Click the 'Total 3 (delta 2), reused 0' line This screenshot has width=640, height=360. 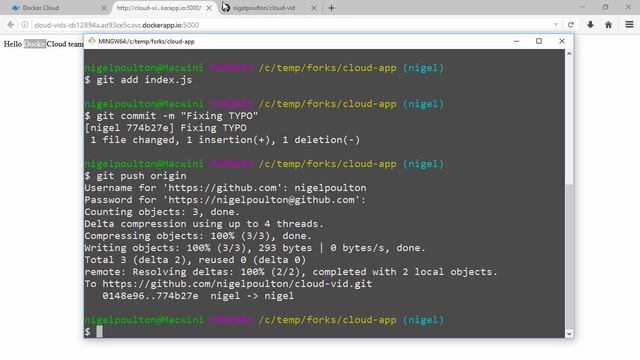[x=195, y=260]
